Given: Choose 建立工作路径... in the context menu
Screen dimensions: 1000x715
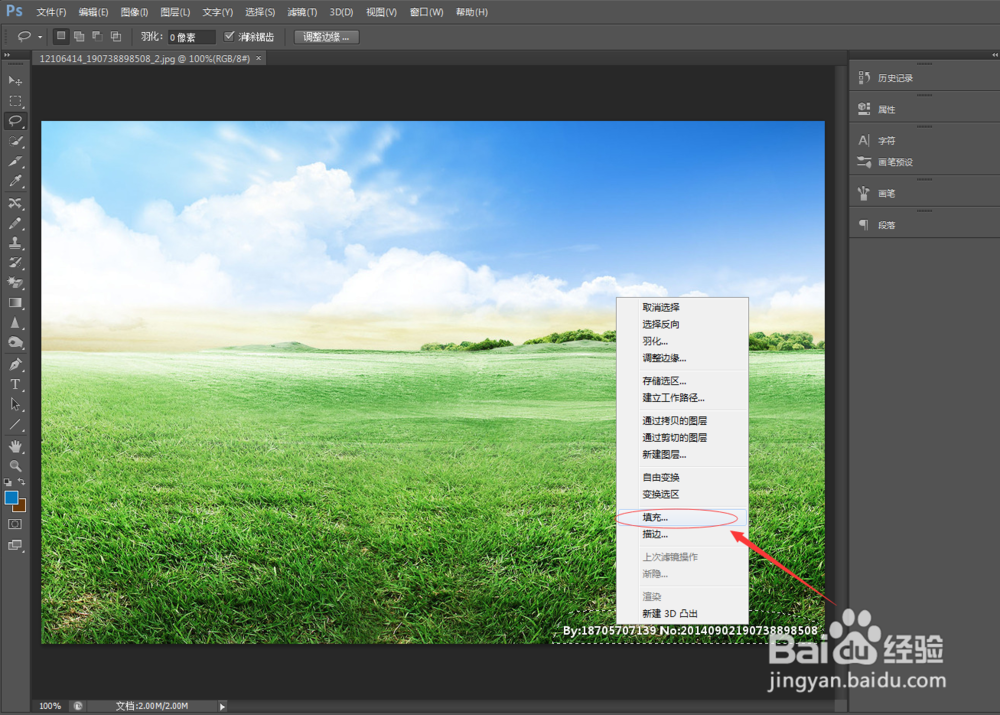Looking at the screenshot, I should (x=682, y=397).
